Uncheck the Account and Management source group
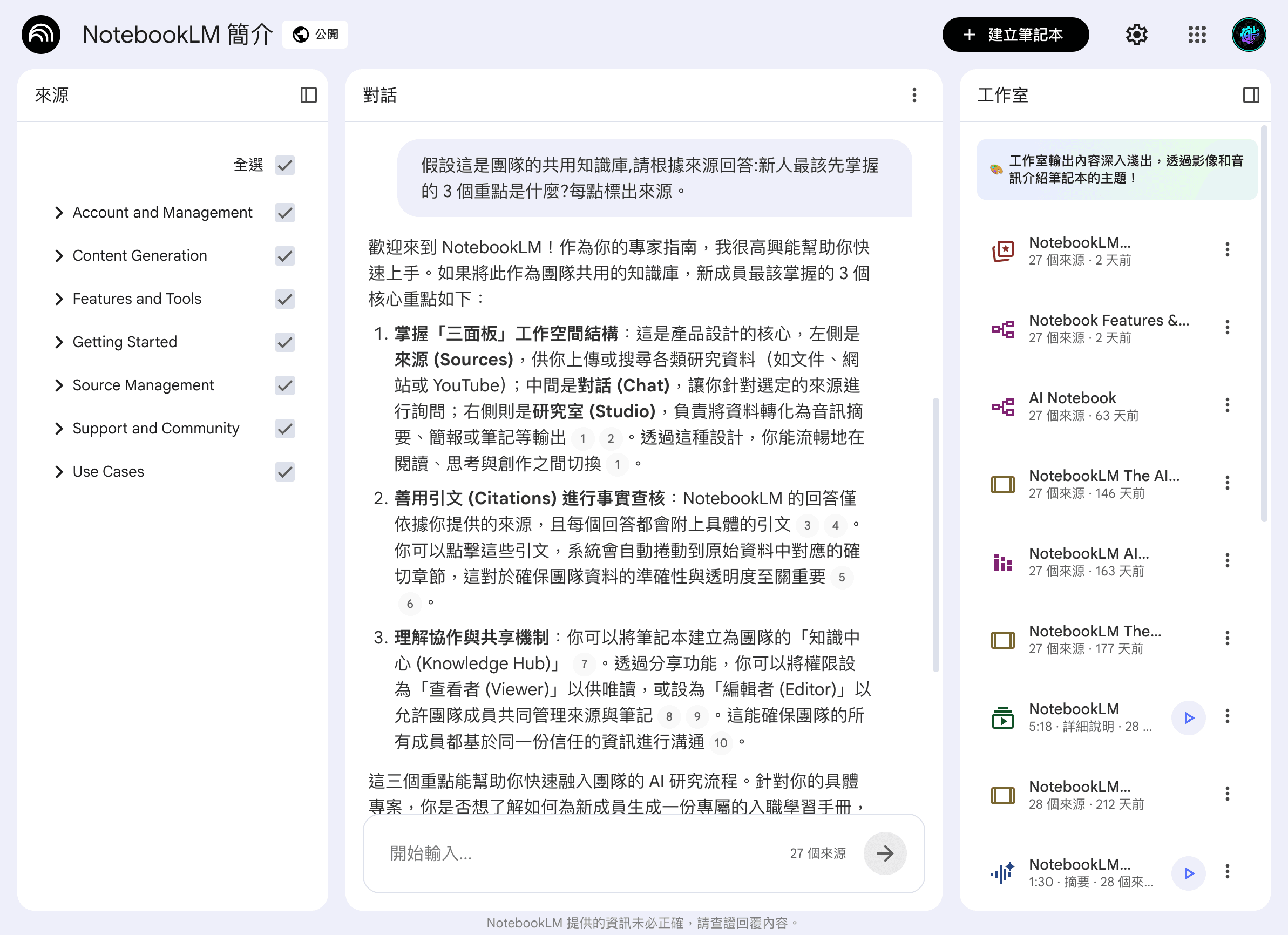The height and width of the screenshot is (935, 1288). (x=285, y=213)
